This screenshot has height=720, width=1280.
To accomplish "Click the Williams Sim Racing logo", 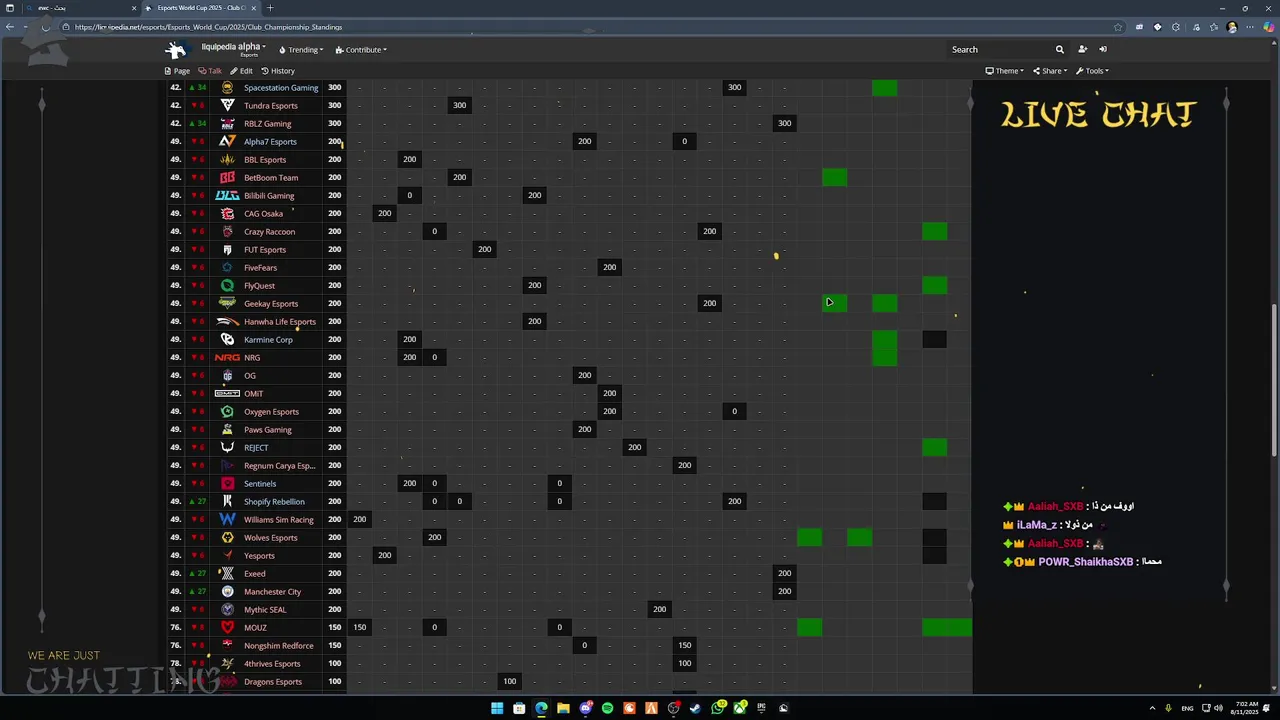I will tap(227, 519).
